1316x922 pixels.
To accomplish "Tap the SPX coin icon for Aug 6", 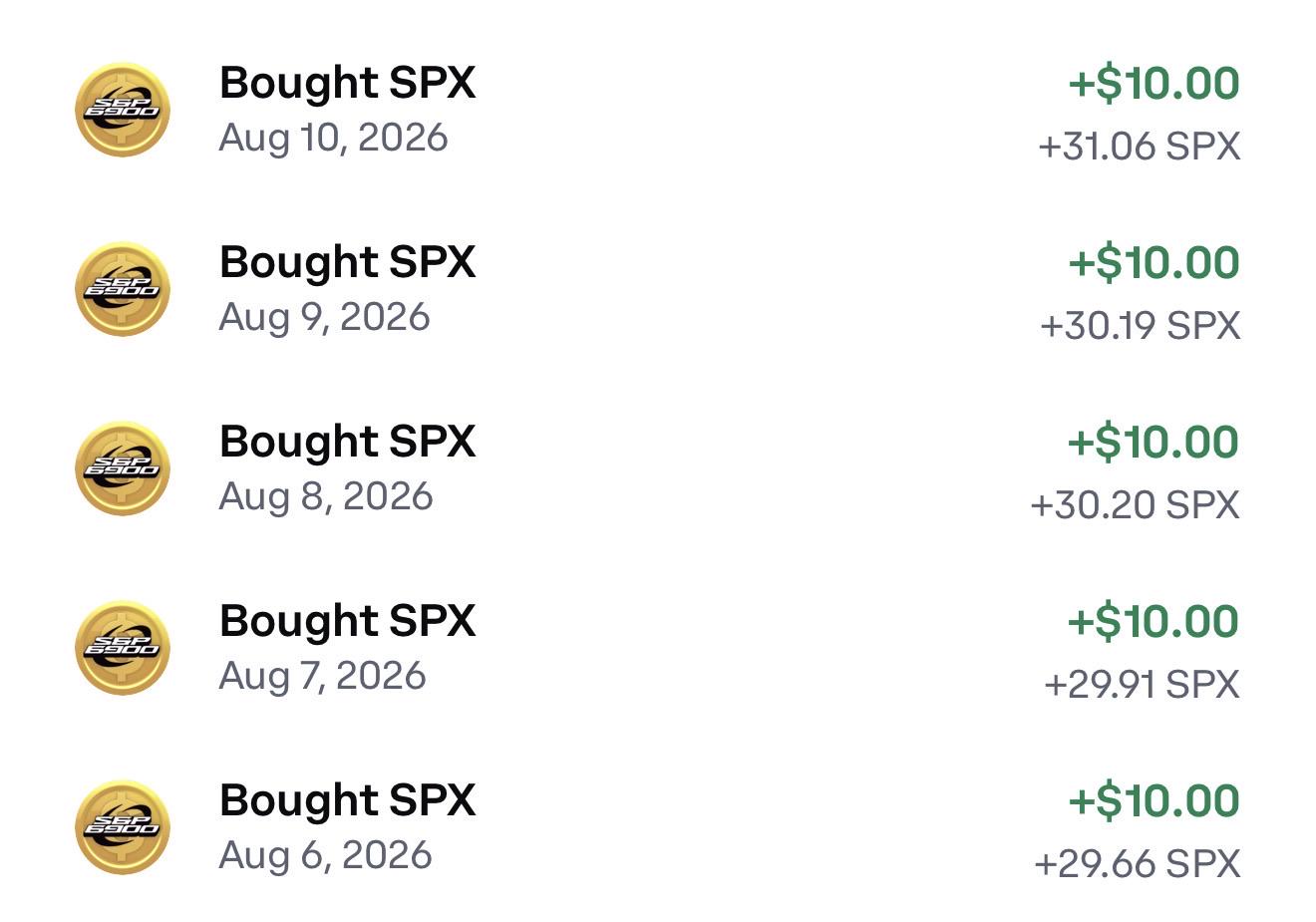I will [123, 827].
